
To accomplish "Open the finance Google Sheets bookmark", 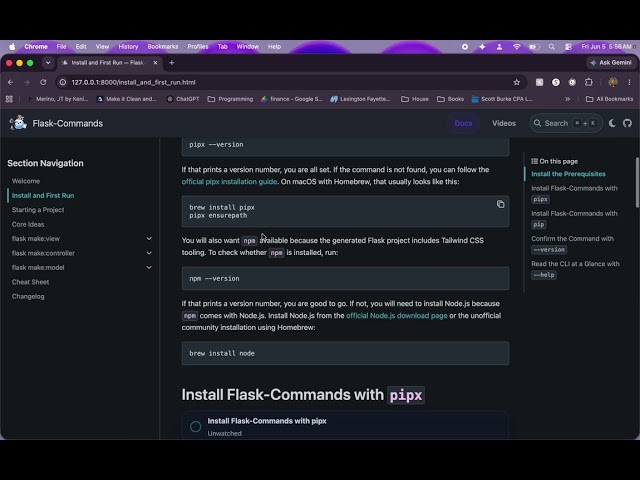I will click(291, 99).
